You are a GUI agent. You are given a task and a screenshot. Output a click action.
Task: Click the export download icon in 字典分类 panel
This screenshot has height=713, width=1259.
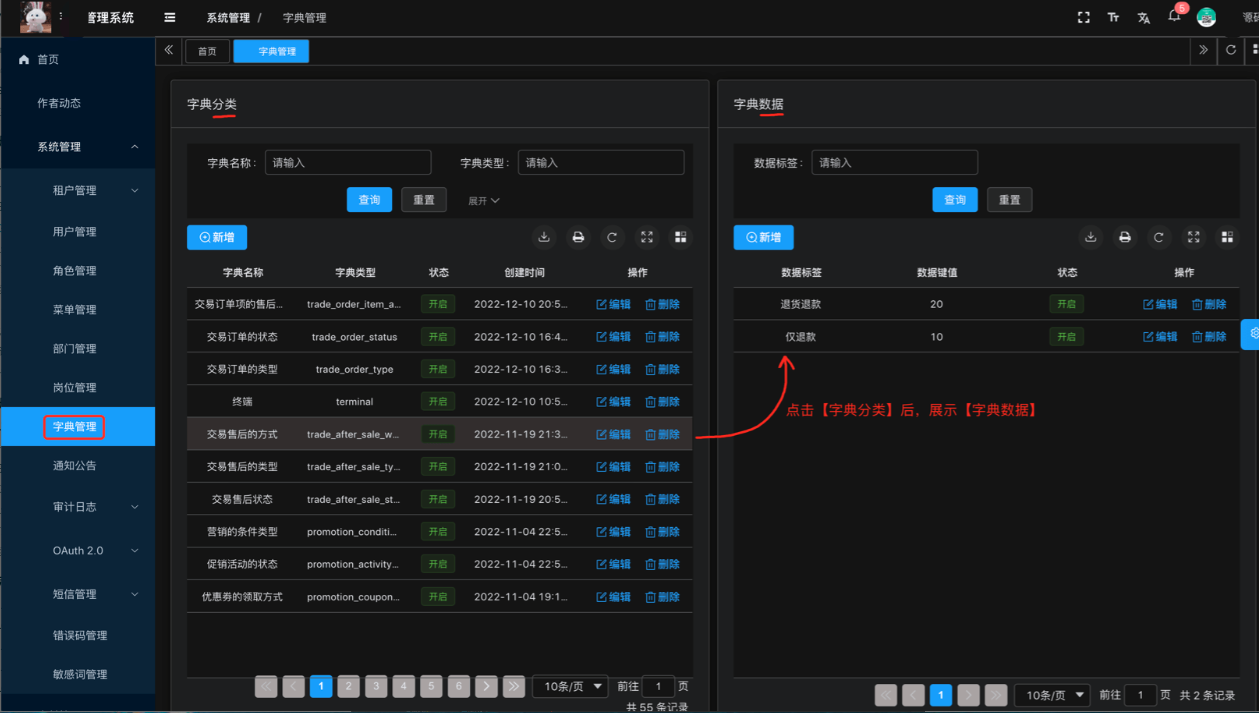coord(544,237)
